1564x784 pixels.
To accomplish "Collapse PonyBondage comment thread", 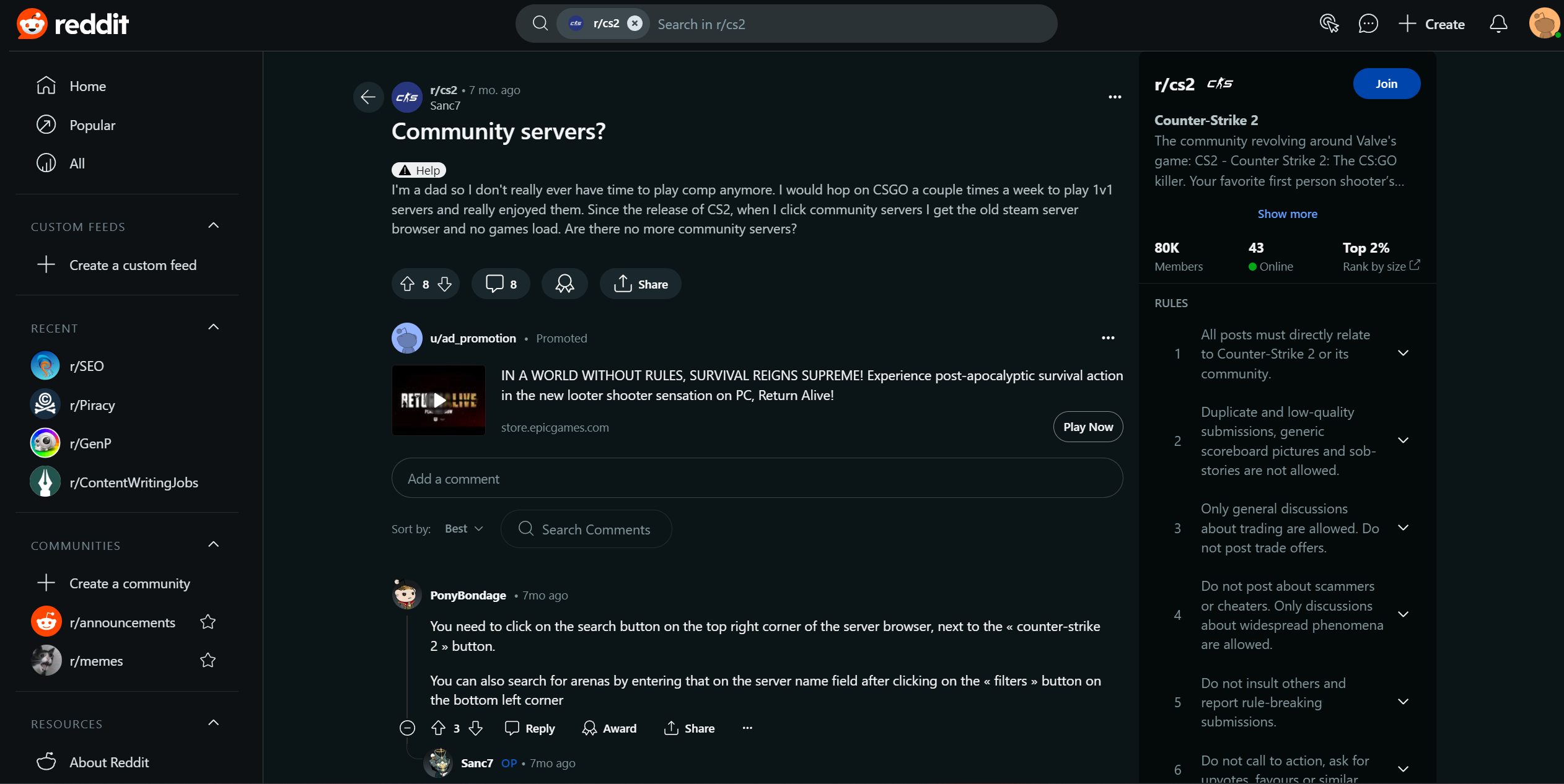I will [407, 728].
